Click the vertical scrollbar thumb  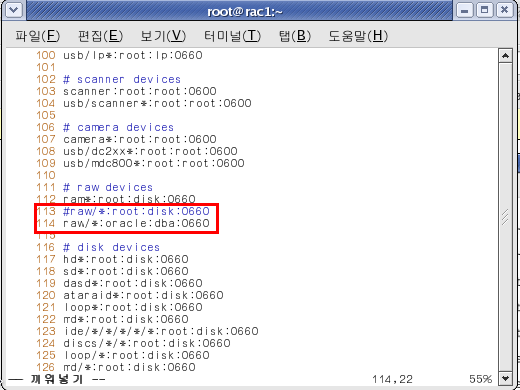pyautogui.click(x=505, y=217)
